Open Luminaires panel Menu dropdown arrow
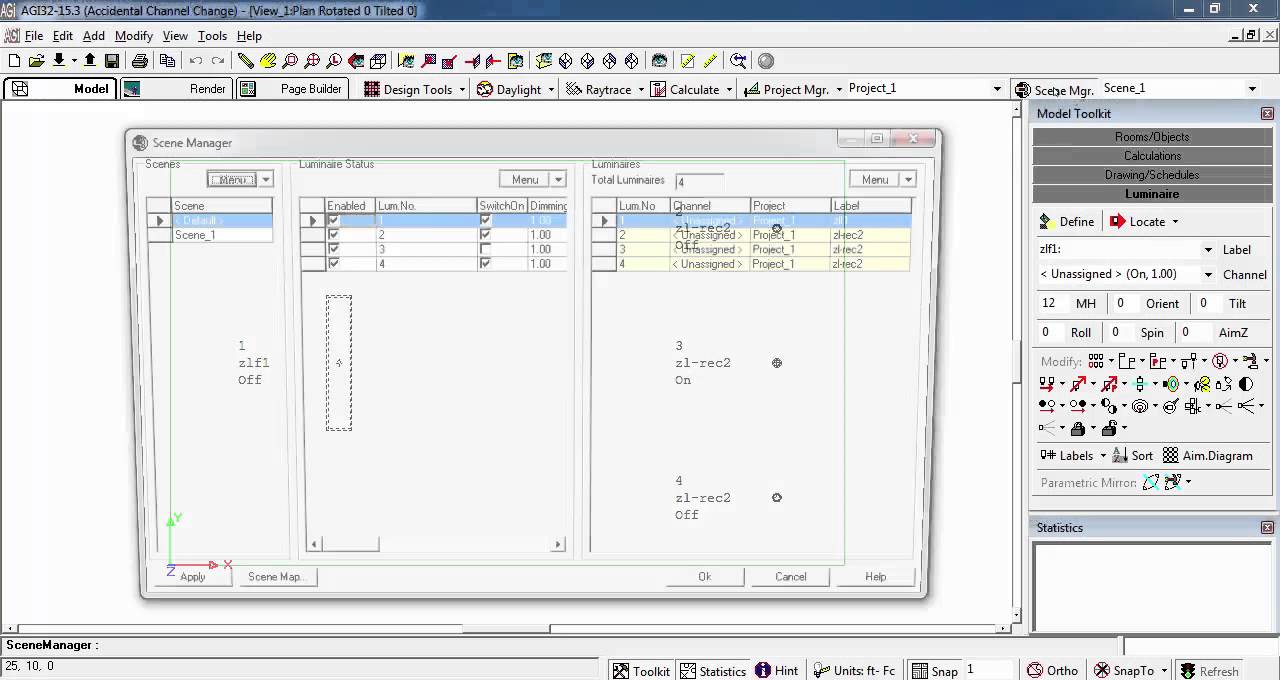1280x680 pixels. click(x=908, y=180)
